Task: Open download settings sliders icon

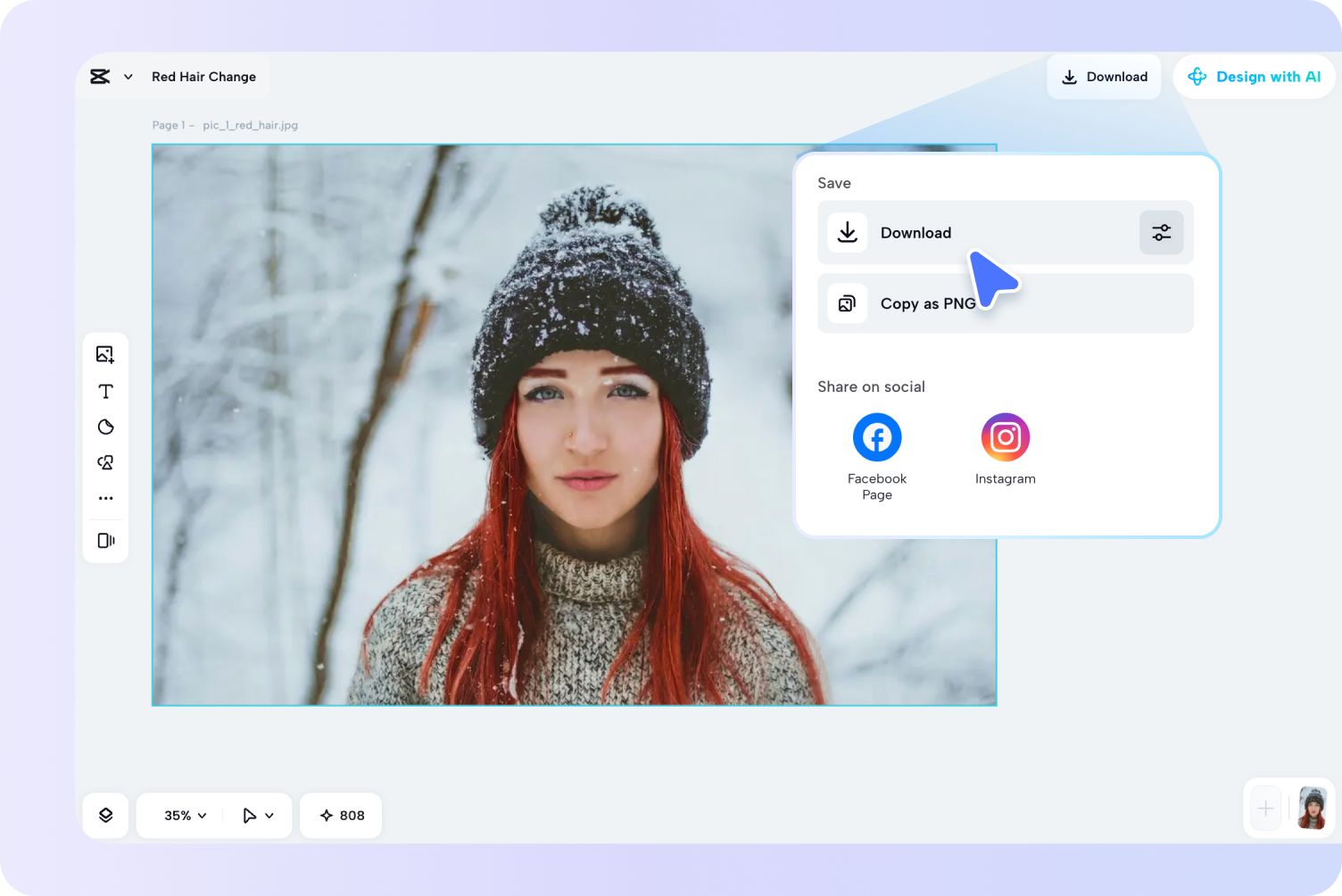Action: click(1161, 233)
